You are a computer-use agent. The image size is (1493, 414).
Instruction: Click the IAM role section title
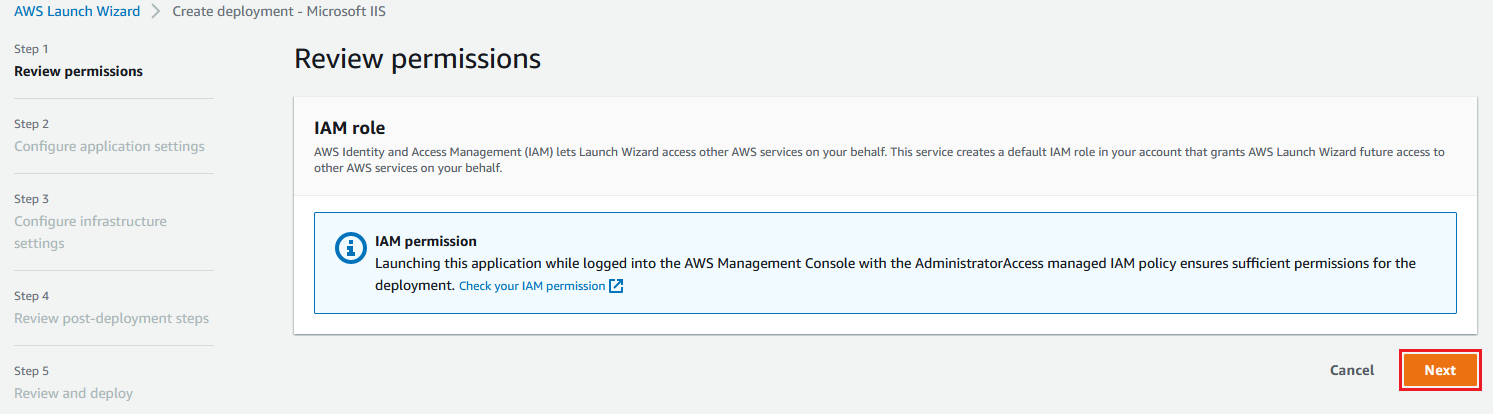pos(349,128)
